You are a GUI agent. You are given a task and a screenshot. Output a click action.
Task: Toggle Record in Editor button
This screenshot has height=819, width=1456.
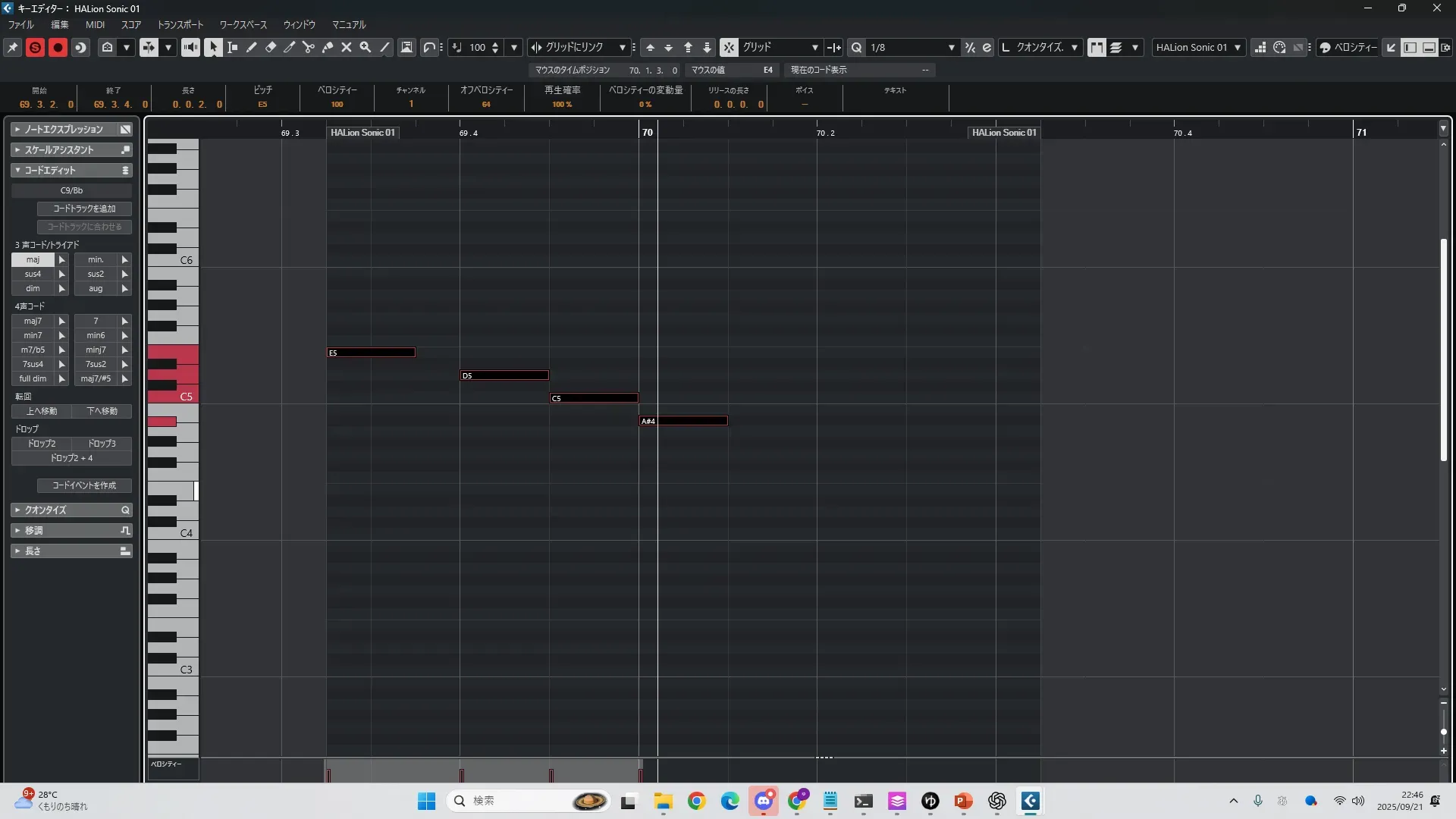58,47
